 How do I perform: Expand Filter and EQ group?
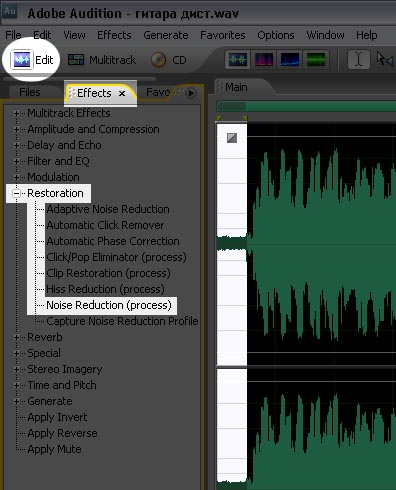(16, 161)
